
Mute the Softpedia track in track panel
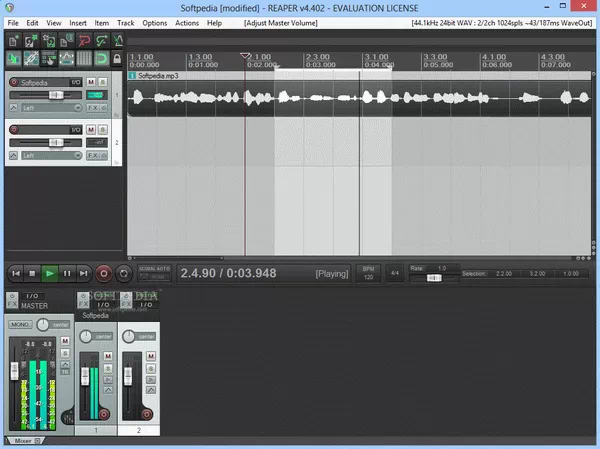(91, 82)
